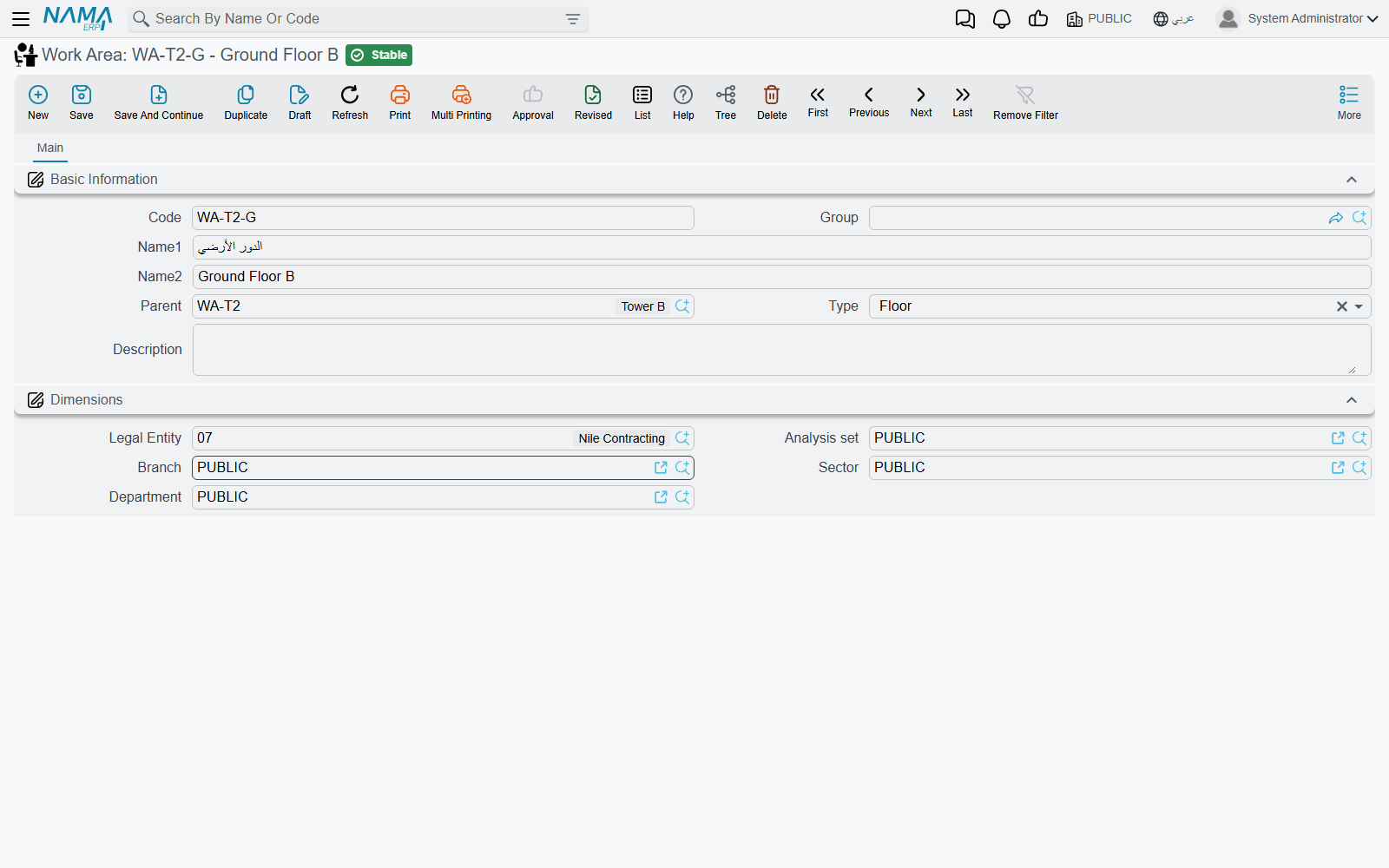1389x868 pixels.
Task: Collapse the Basic Information section
Action: [x=1352, y=180]
